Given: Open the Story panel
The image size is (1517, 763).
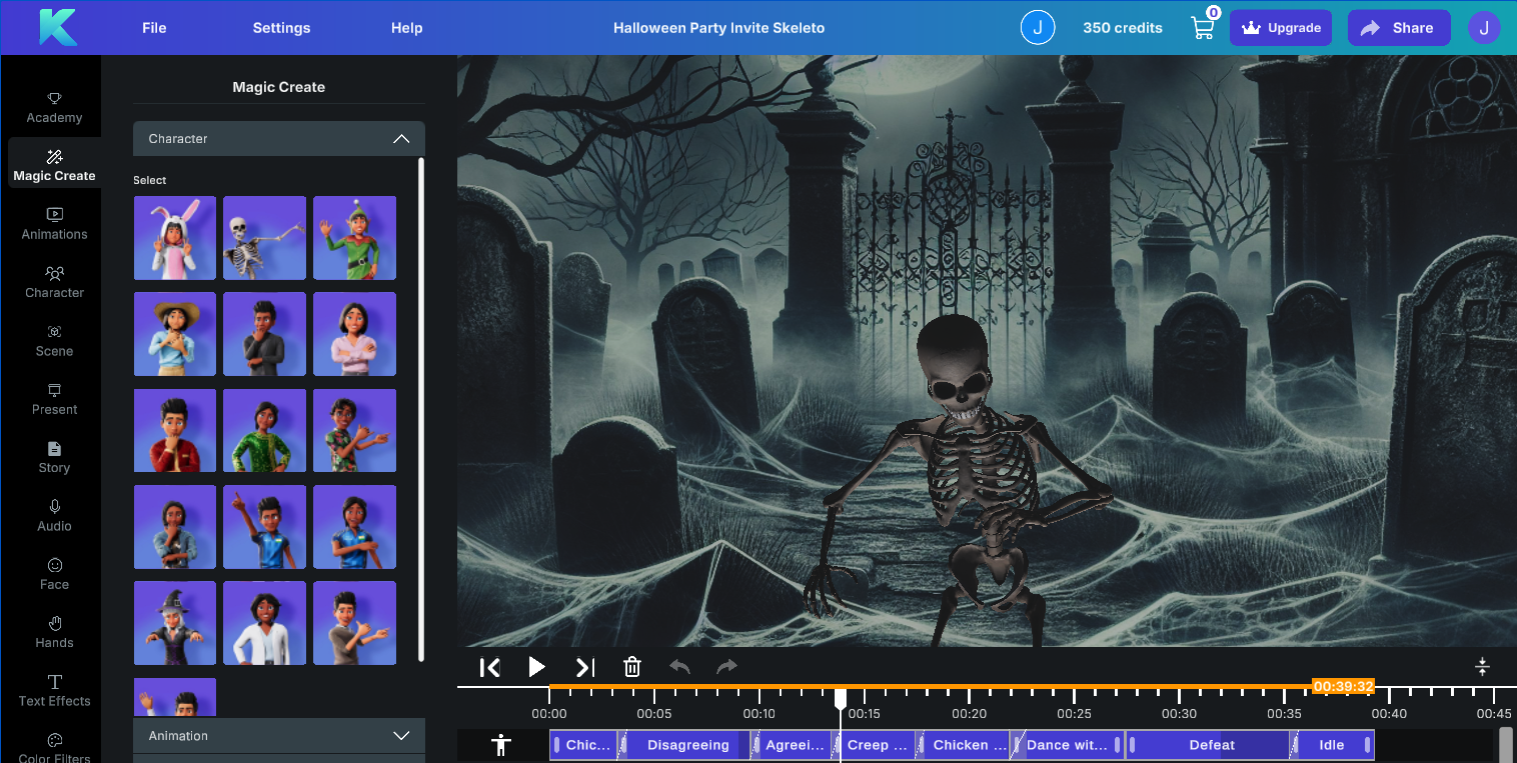Looking at the screenshot, I should (x=53, y=457).
